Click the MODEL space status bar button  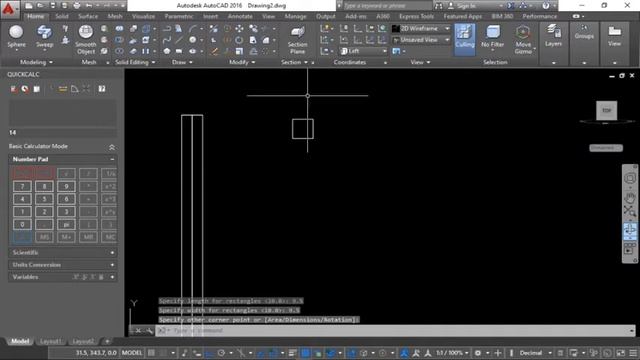pos(132,353)
